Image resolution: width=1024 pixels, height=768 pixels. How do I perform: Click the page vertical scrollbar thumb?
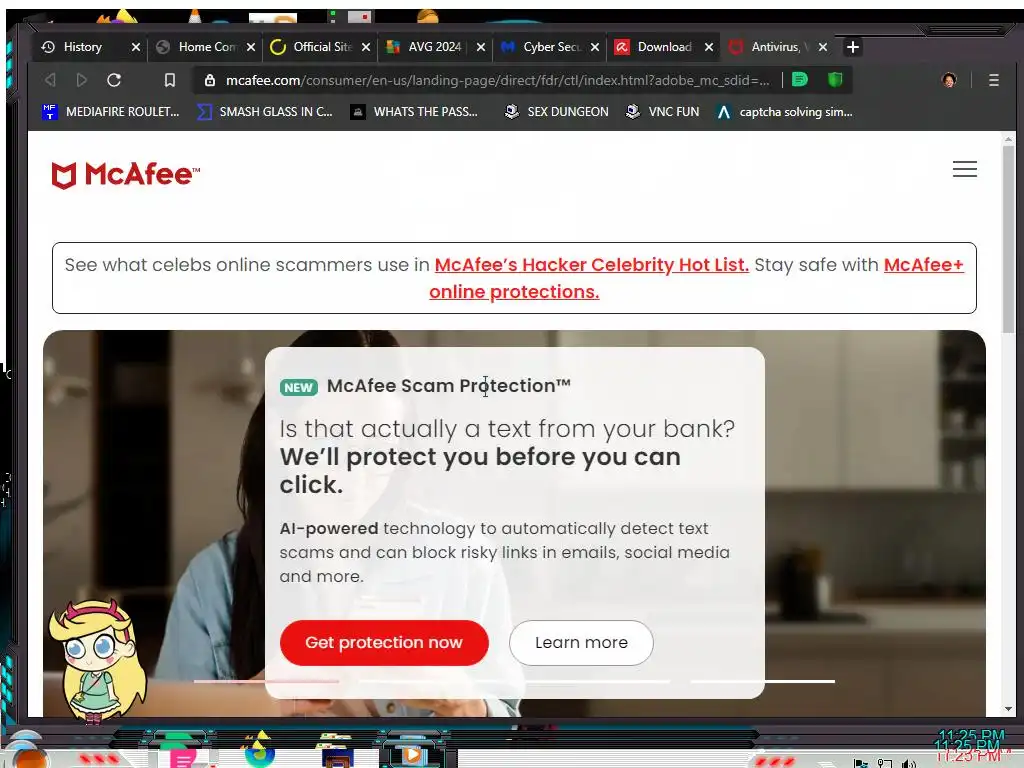tap(1008, 238)
